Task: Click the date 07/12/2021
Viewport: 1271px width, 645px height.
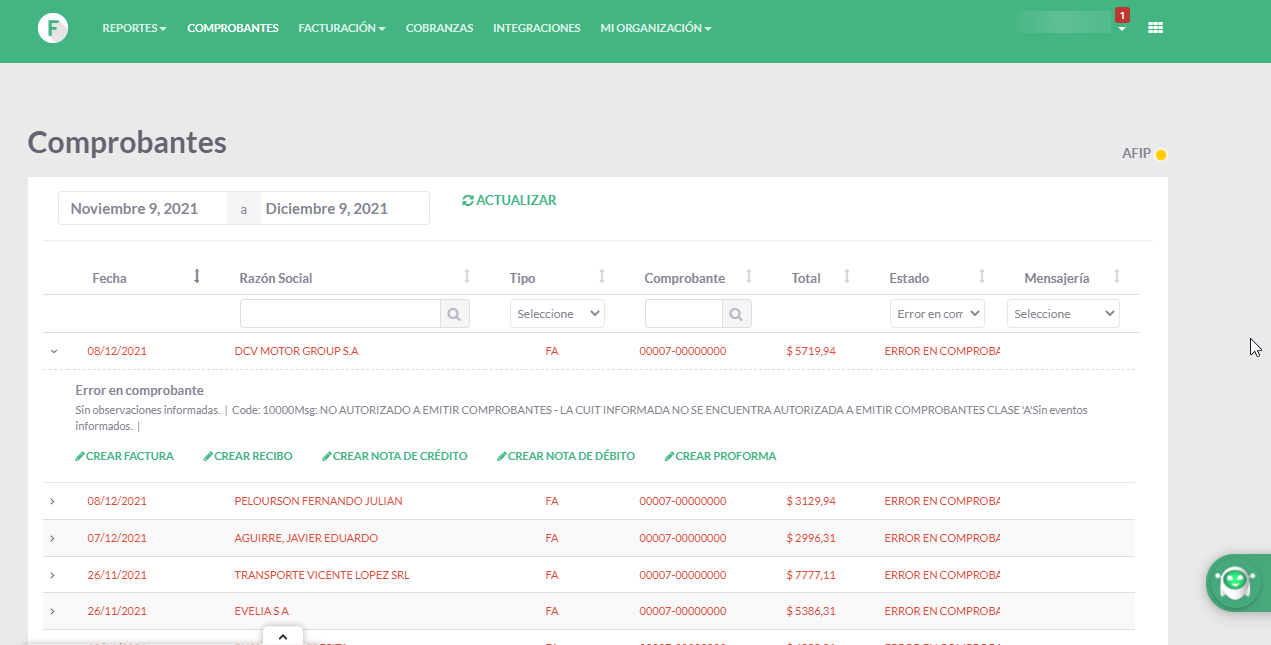Action: pyautogui.click(x=117, y=538)
